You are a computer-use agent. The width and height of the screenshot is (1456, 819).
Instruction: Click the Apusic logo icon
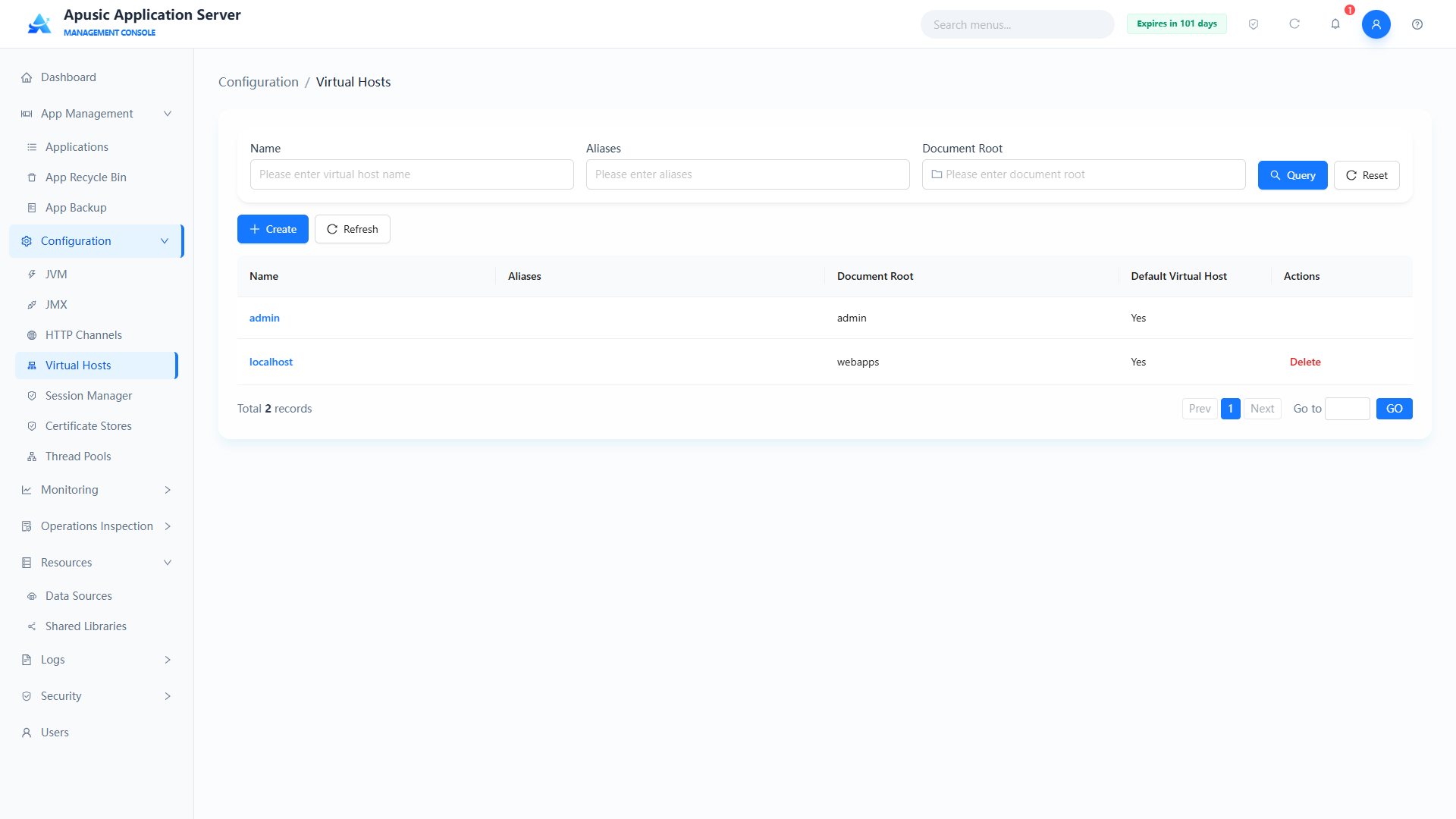39,24
